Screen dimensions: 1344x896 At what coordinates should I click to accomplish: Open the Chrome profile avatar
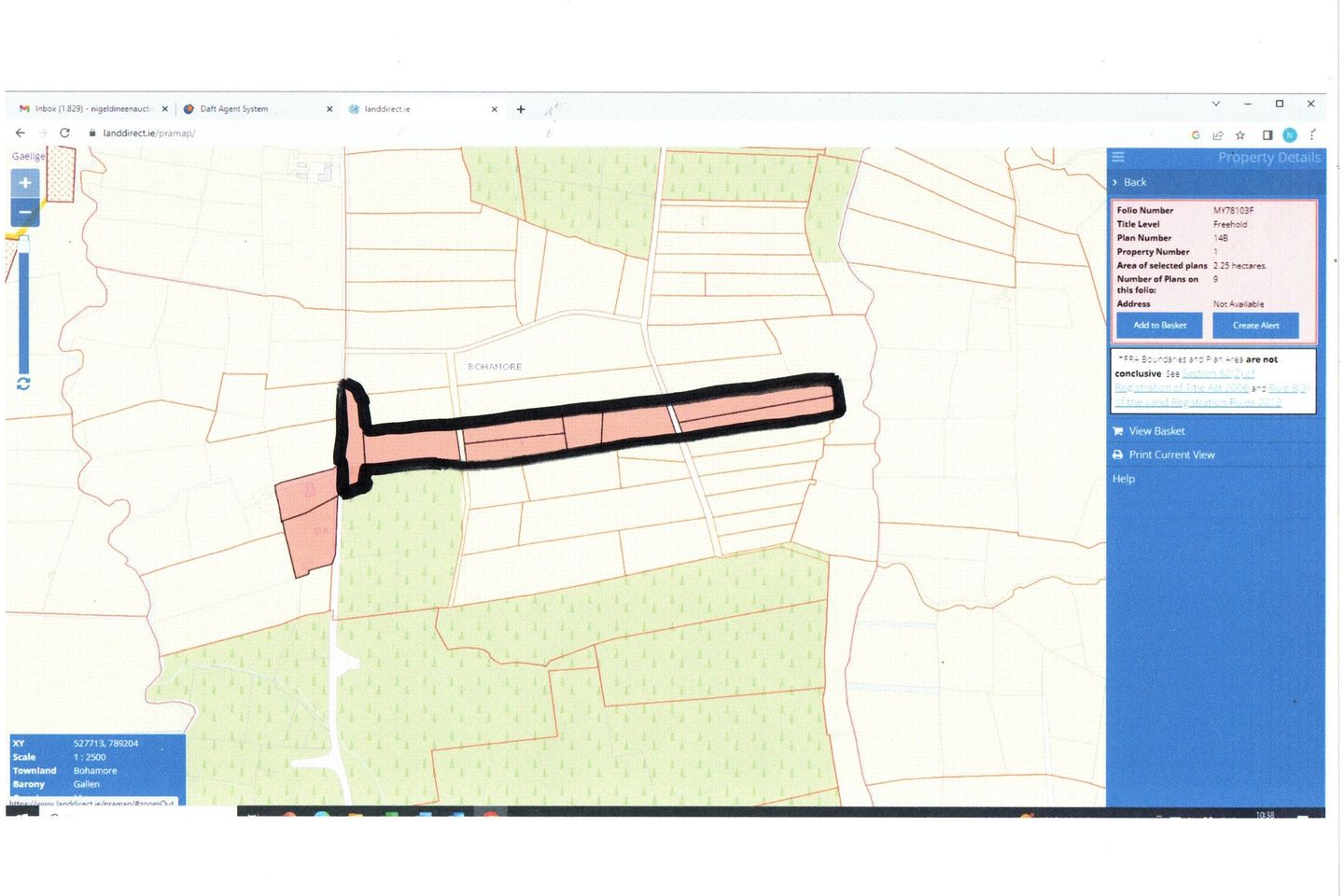coord(1290,135)
